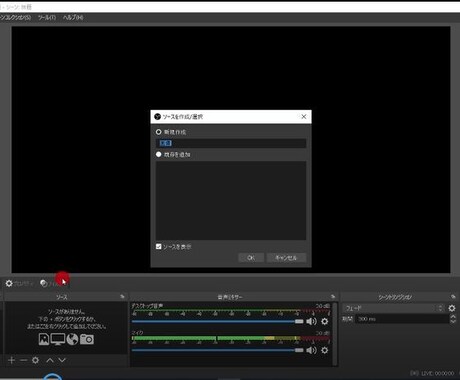Image resolution: width=460 pixels, height=380 pixels.
Task: Remove source with the minus button
Action: [23, 360]
